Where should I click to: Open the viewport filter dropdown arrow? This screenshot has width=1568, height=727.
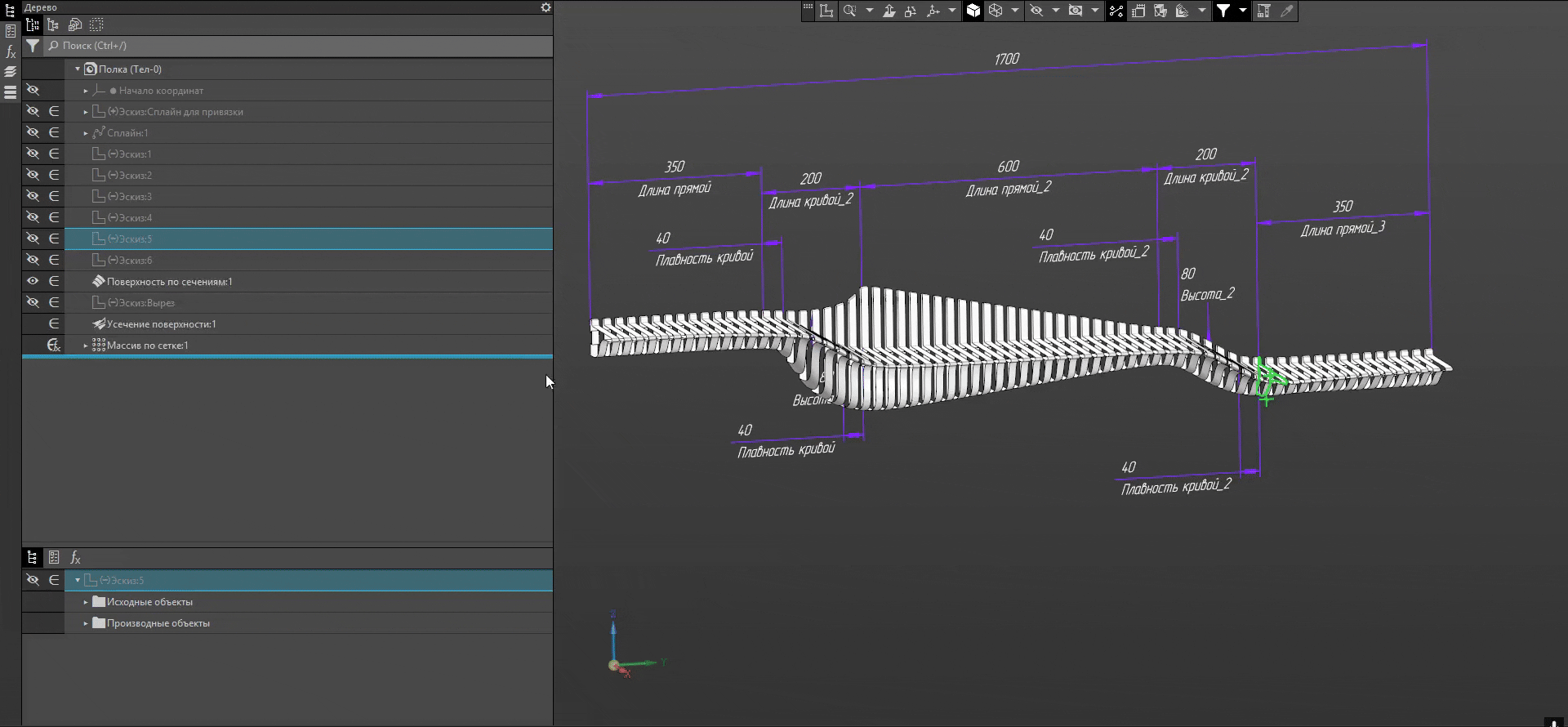[1242, 11]
